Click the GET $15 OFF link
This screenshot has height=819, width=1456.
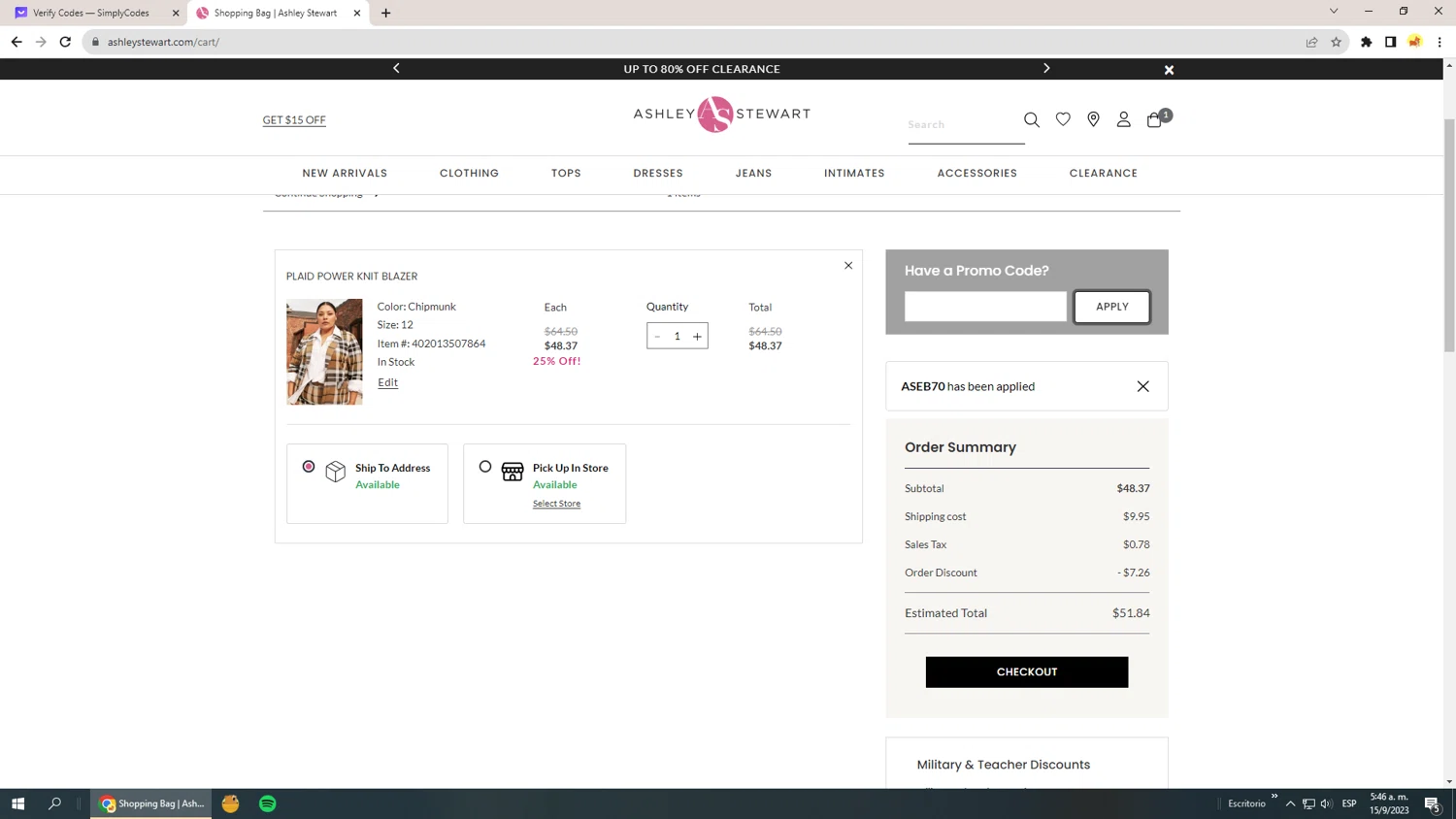pyautogui.click(x=294, y=120)
